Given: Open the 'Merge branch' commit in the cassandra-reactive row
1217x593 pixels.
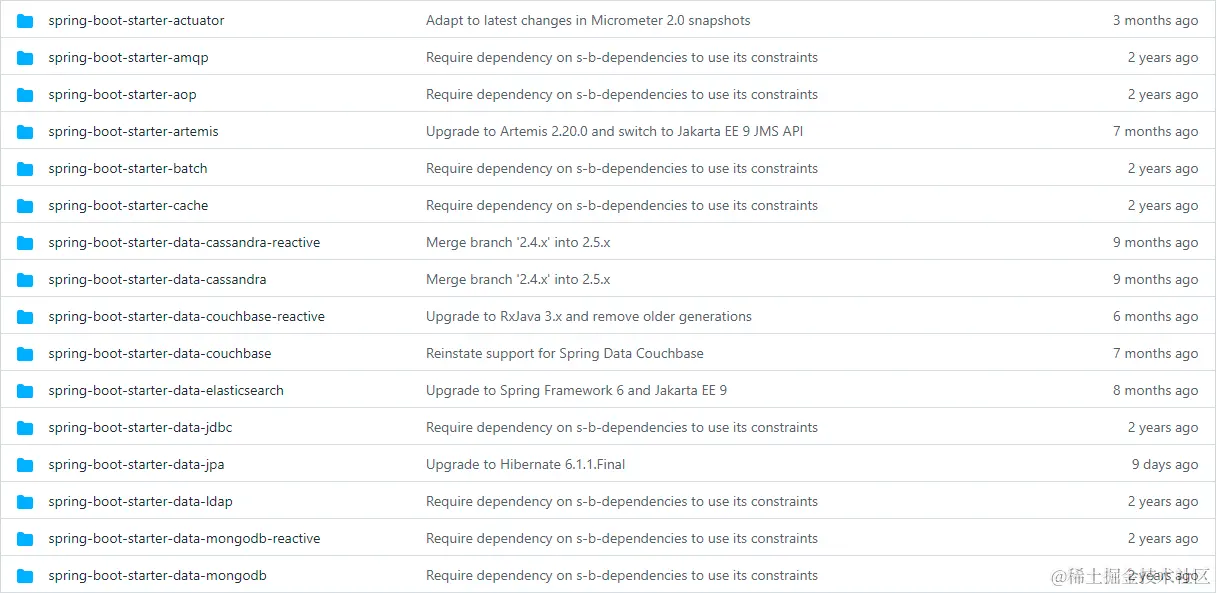Looking at the screenshot, I should 518,243.
